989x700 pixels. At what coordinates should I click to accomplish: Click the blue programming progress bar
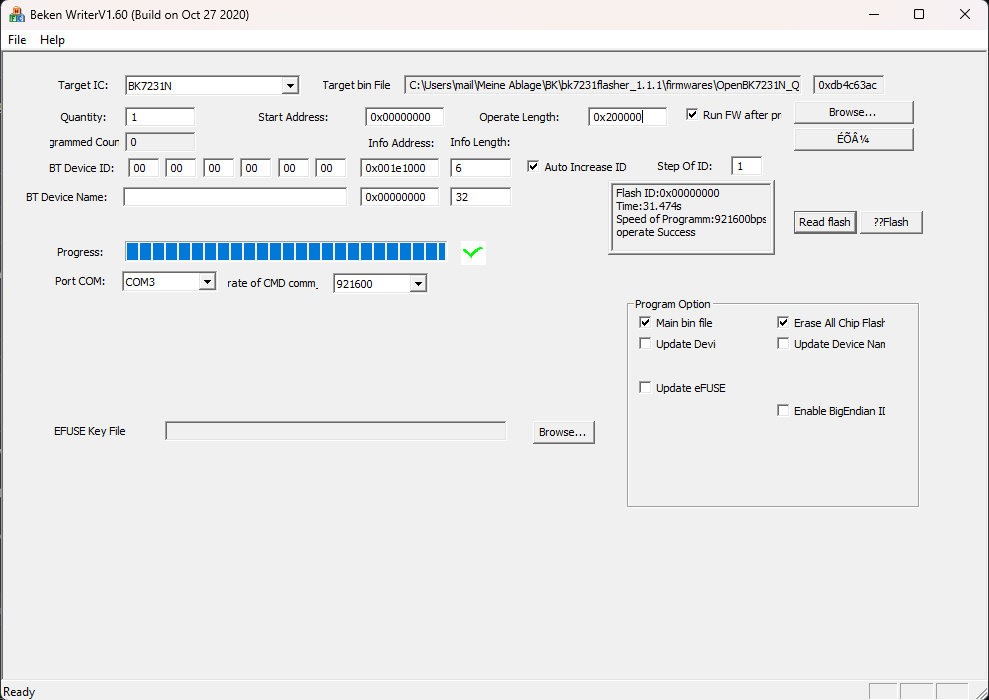[285, 251]
